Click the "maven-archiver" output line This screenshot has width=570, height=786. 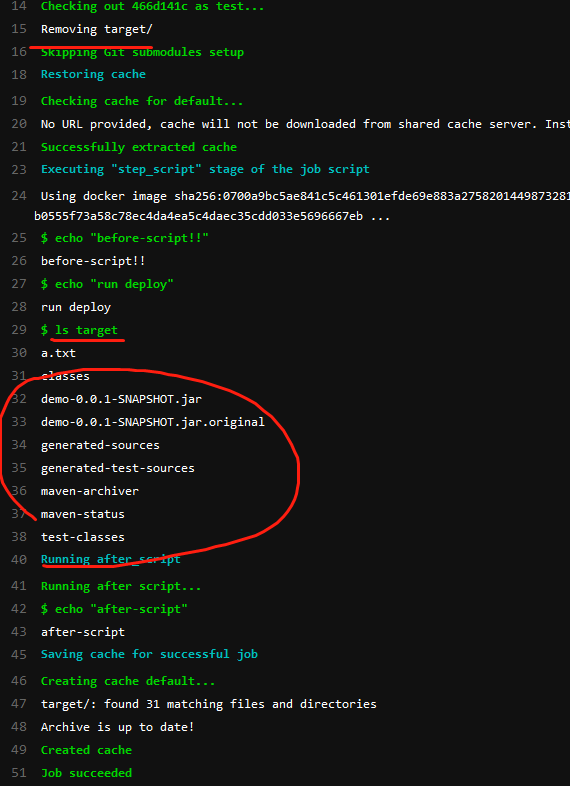(x=90, y=491)
